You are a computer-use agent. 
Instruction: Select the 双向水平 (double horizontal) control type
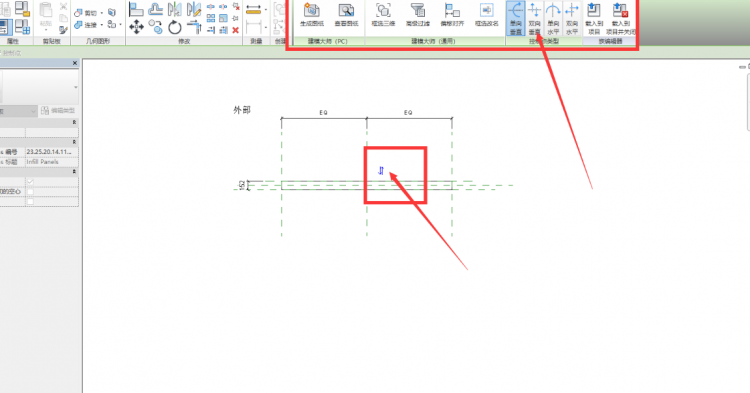tap(572, 18)
